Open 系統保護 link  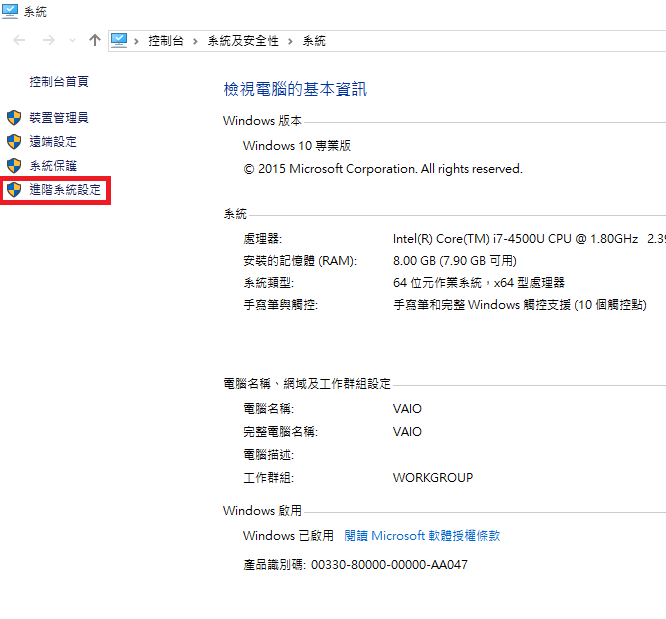pos(53,166)
